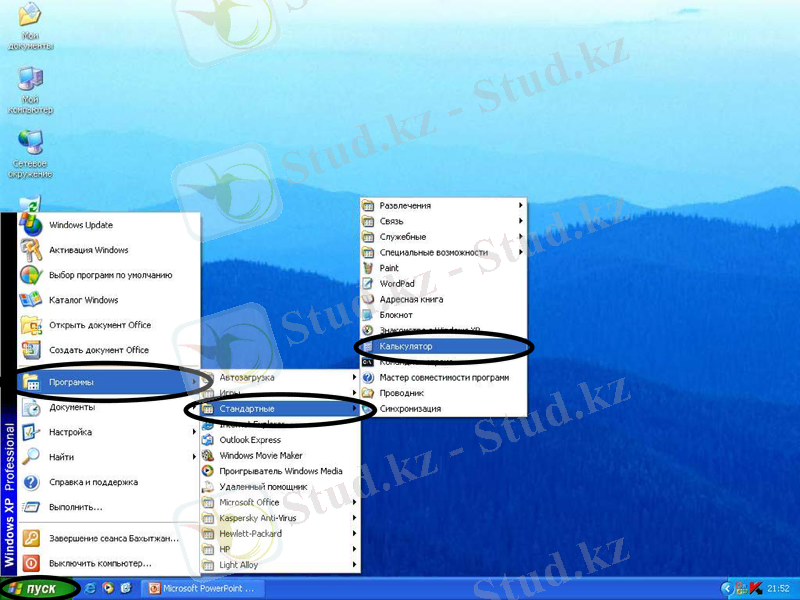Select Блокнот from the menu

point(396,315)
